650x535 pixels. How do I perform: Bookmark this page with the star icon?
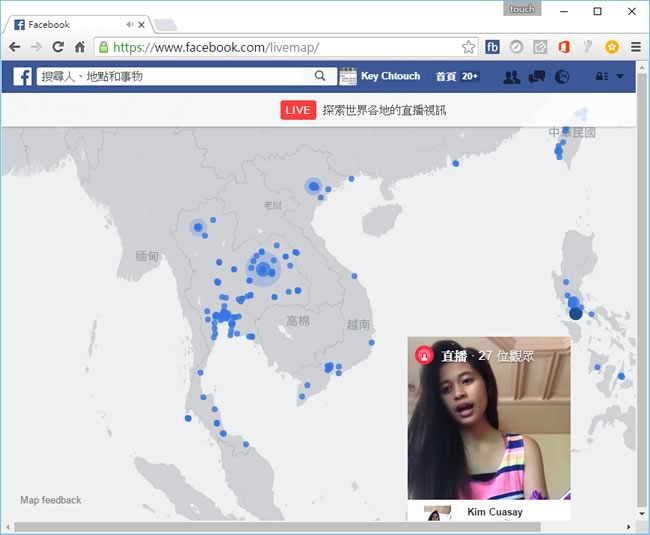point(468,47)
